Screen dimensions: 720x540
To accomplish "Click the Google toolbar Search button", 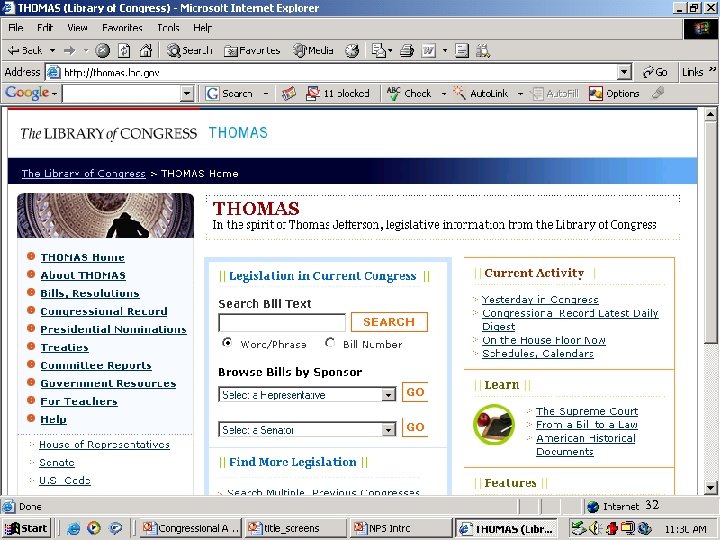I will pyautogui.click(x=229, y=94).
